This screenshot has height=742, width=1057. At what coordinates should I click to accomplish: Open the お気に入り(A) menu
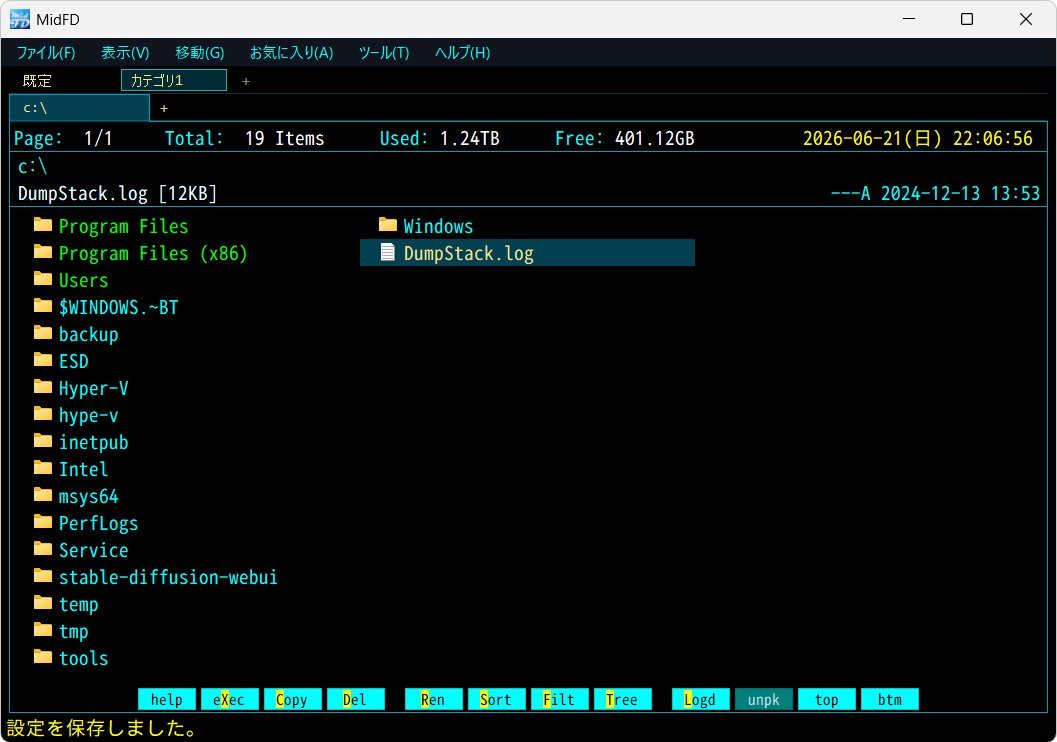[x=291, y=53]
